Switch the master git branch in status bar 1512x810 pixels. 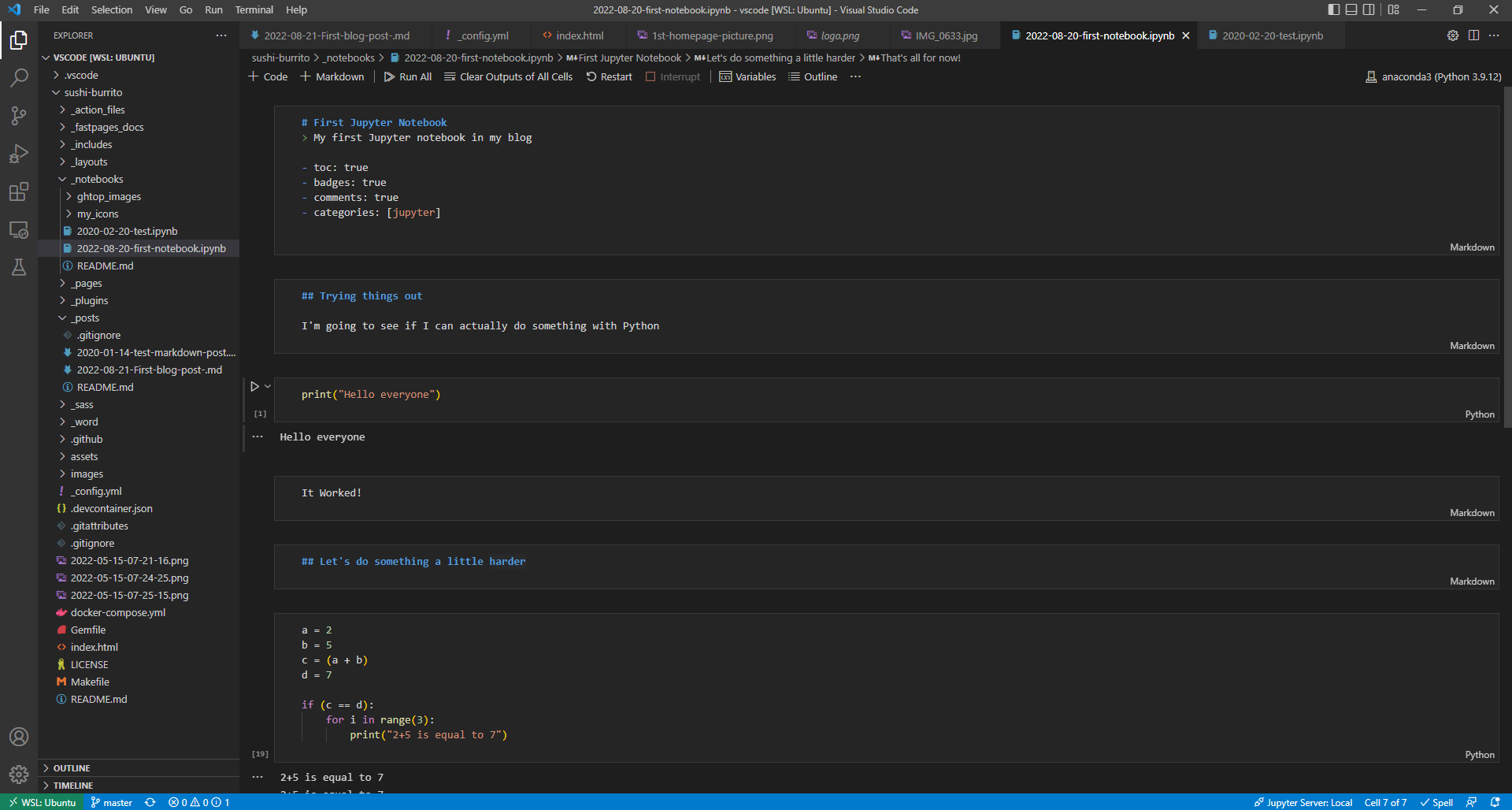111,802
